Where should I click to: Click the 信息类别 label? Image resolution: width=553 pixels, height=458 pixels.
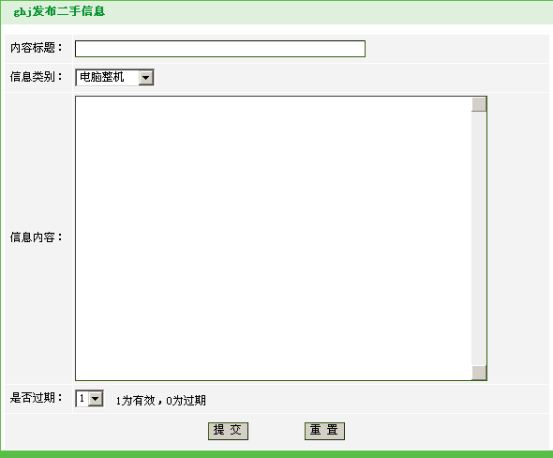pyautogui.click(x=36, y=77)
